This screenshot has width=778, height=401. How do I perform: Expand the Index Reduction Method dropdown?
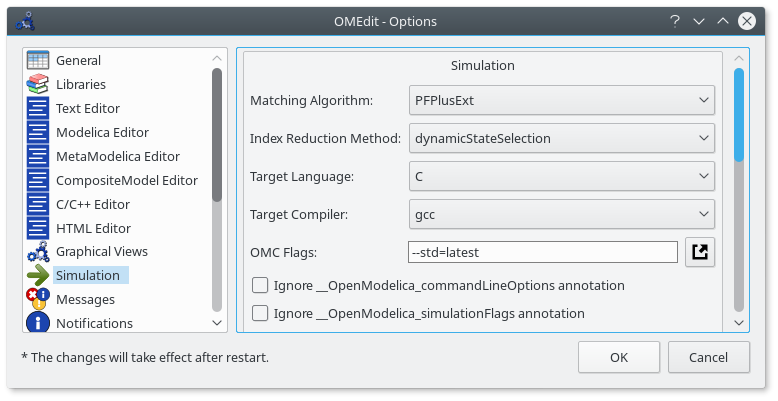(561, 138)
